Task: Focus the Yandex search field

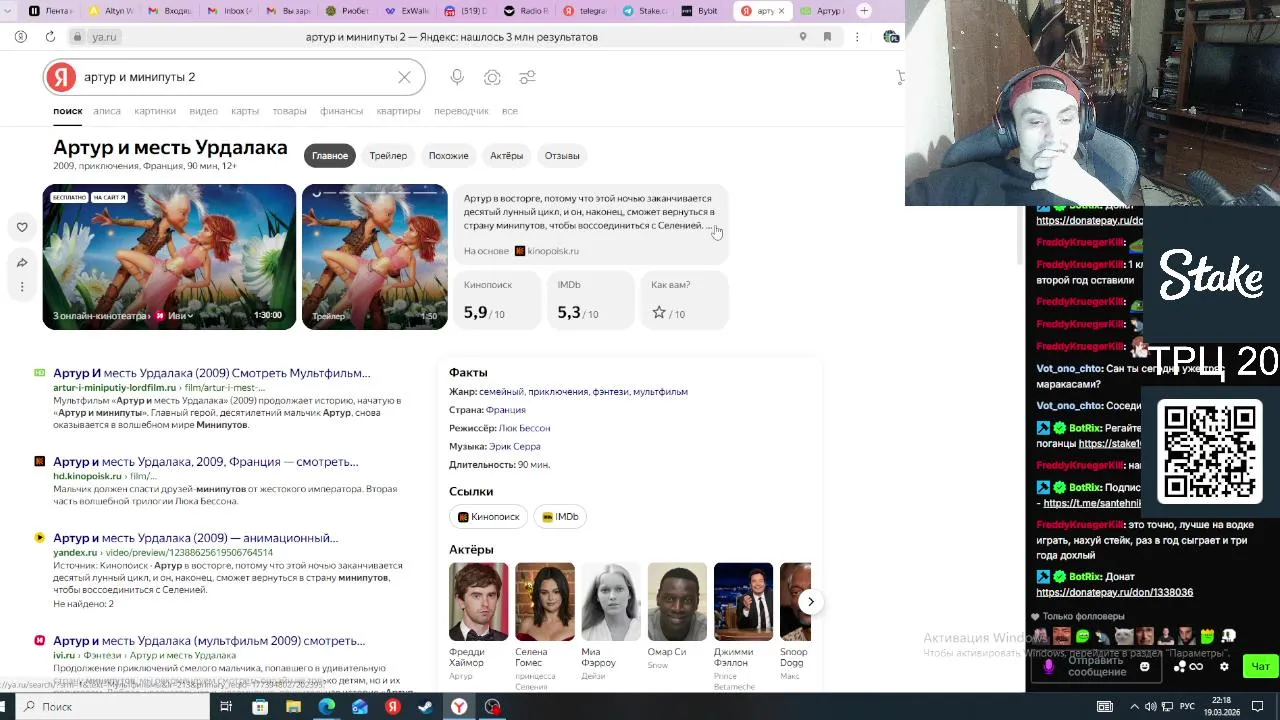Action: 235,77
